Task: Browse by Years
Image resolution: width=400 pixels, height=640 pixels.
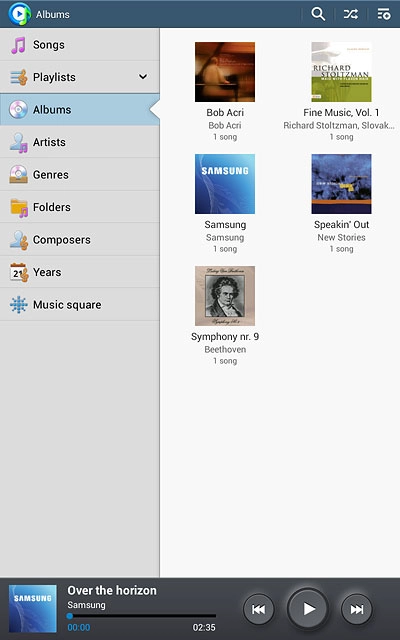Action: pos(80,272)
